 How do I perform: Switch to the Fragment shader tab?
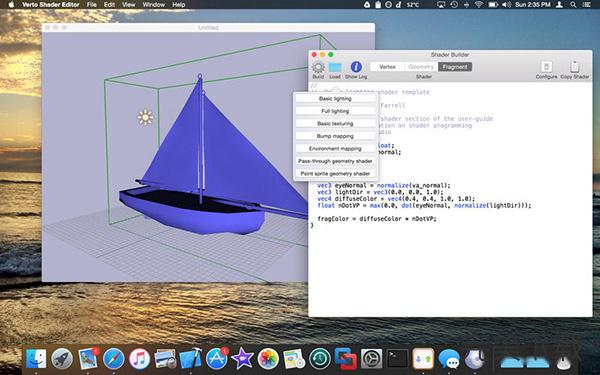pos(455,67)
